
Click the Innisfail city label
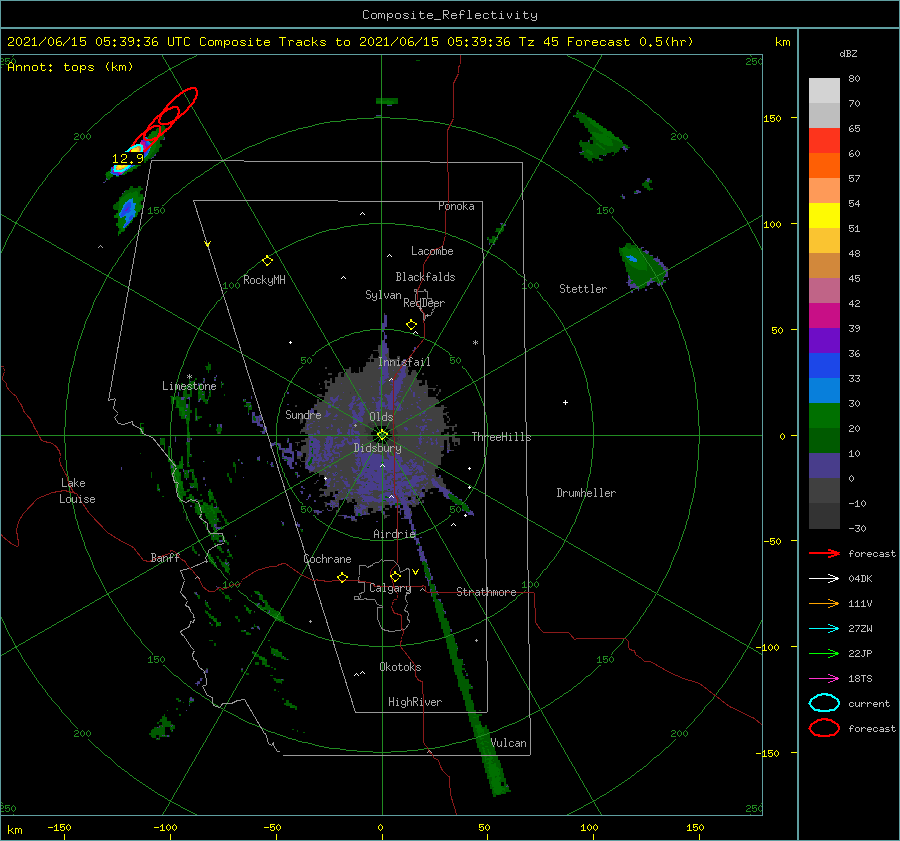[x=404, y=362]
